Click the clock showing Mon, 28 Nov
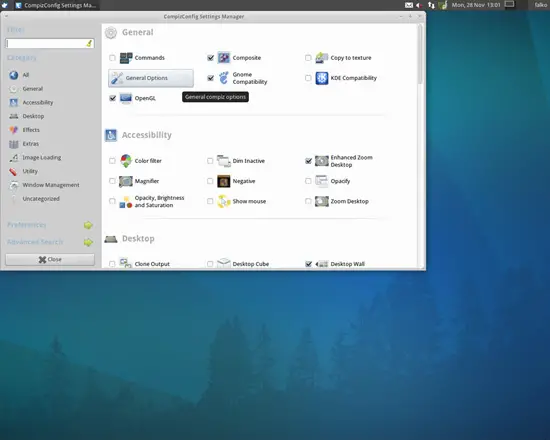The width and height of the screenshot is (550, 440). (x=476, y=5)
